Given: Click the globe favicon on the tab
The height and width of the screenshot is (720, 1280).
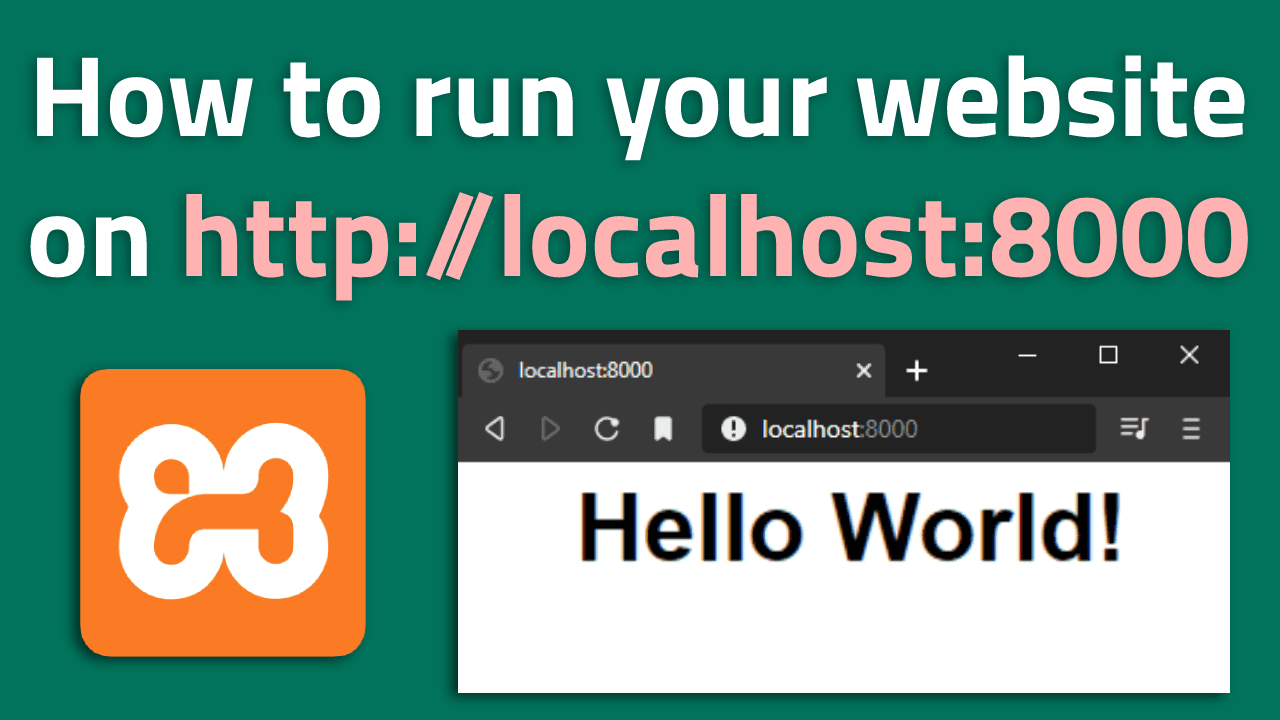Looking at the screenshot, I should (x=490, y=371).
